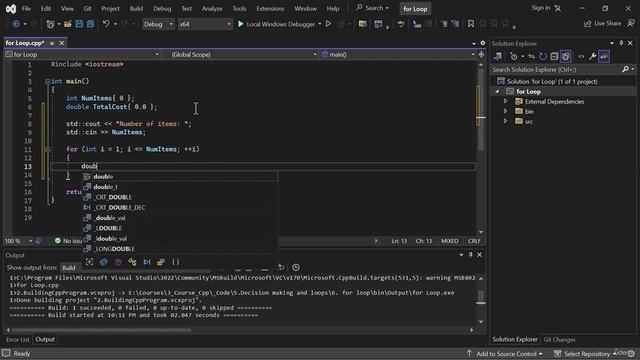Select 'double' in IntelliSense list
This screenshot has width=640, height=360.
pyautogui.click(x=180, y=176)
